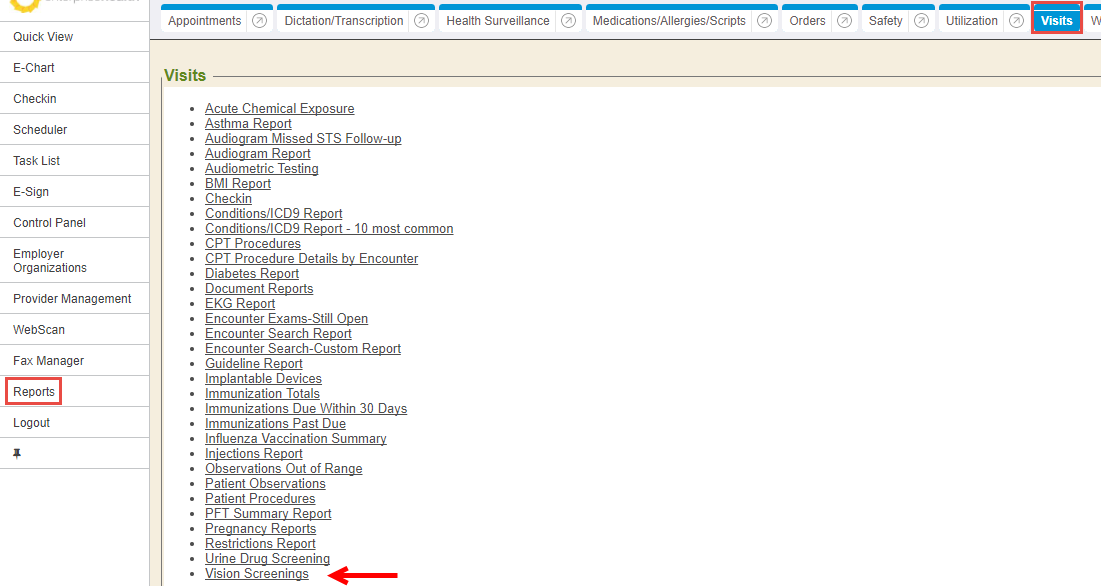Switch to the Visits tab
1101x586 pixels.
[x=1056, y=21]
